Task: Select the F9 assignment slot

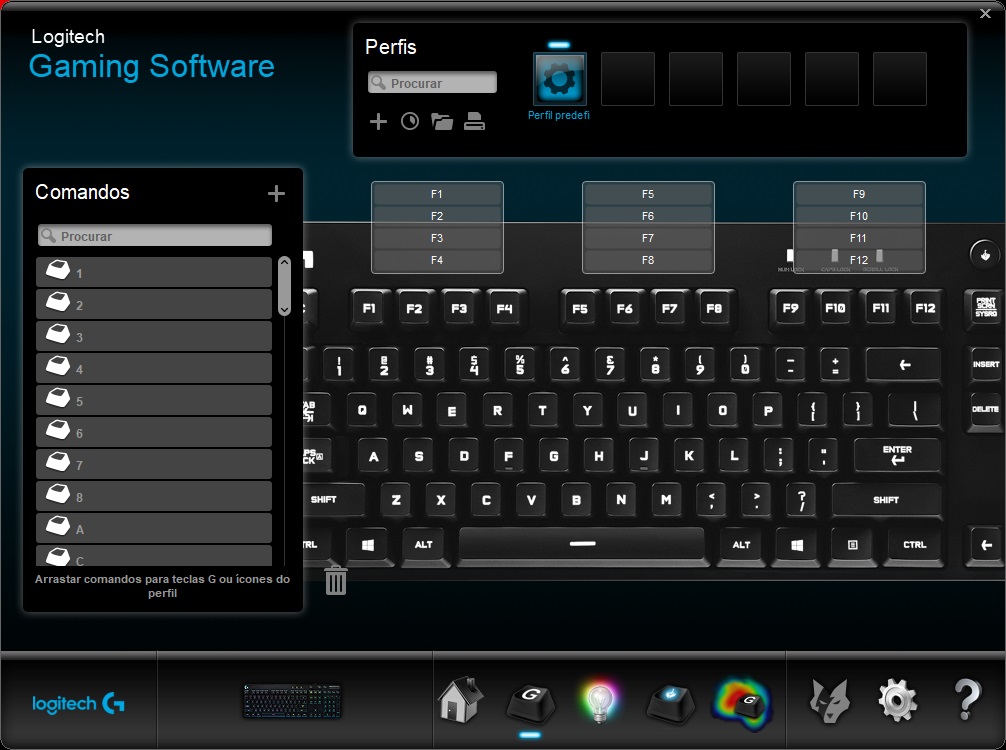Action: point(859,194)
